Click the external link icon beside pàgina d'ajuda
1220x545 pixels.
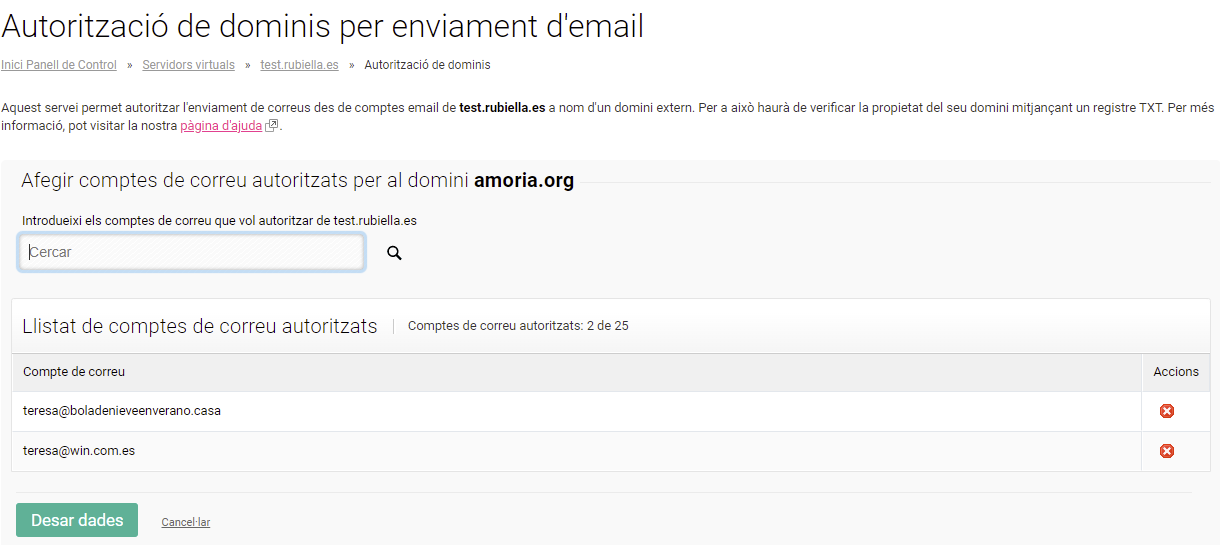[271, 127]
